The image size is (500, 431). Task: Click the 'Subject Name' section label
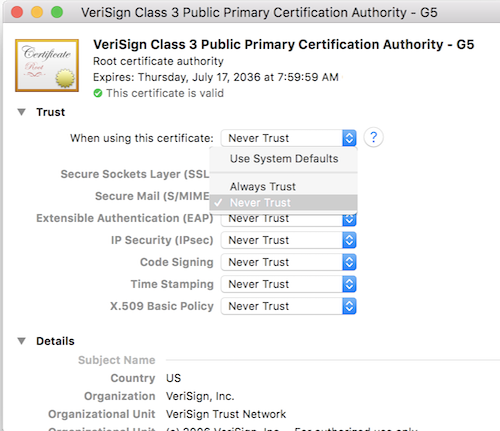pos(117,360)
